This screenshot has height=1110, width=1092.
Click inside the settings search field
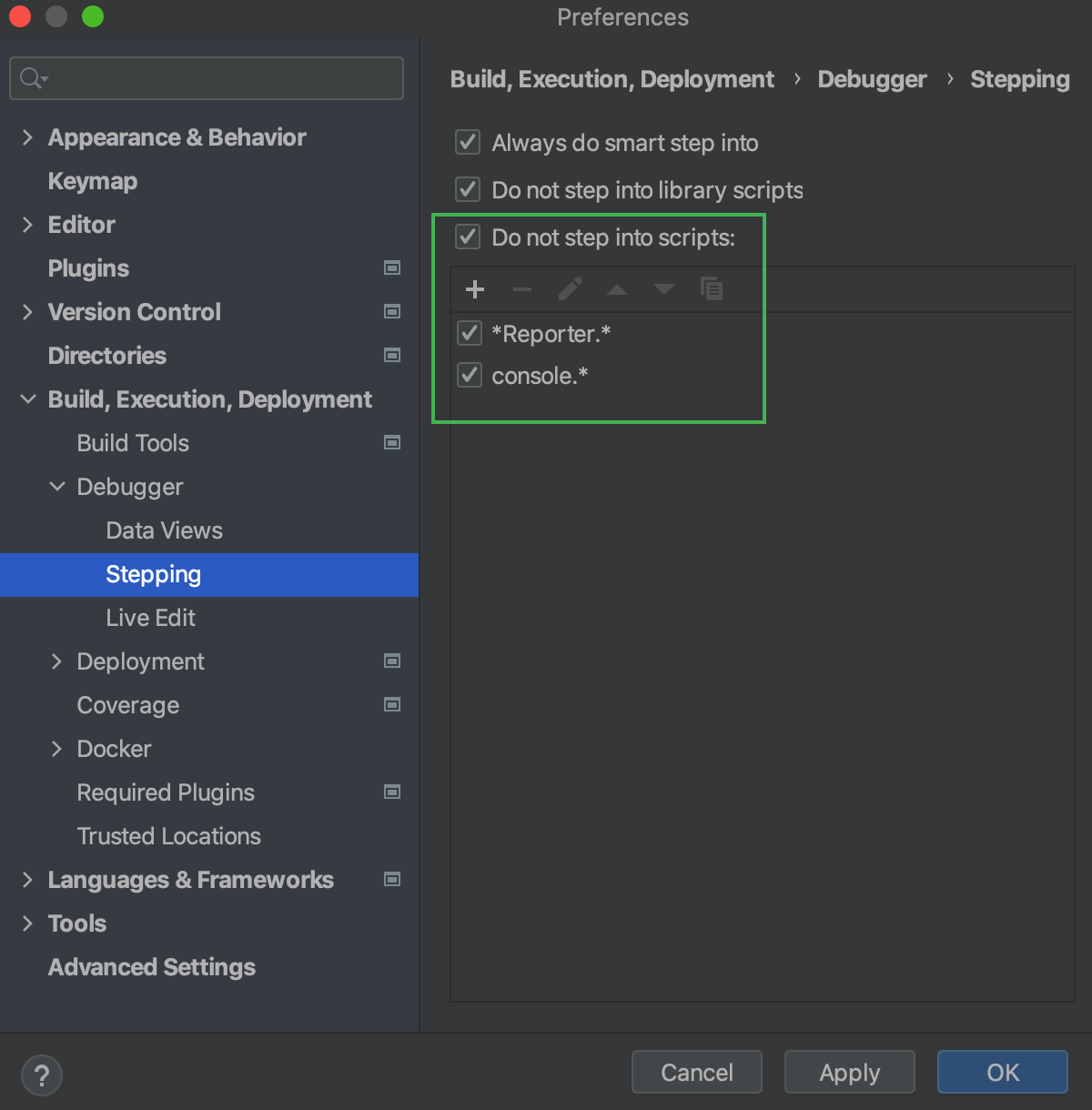pos(206,78)
